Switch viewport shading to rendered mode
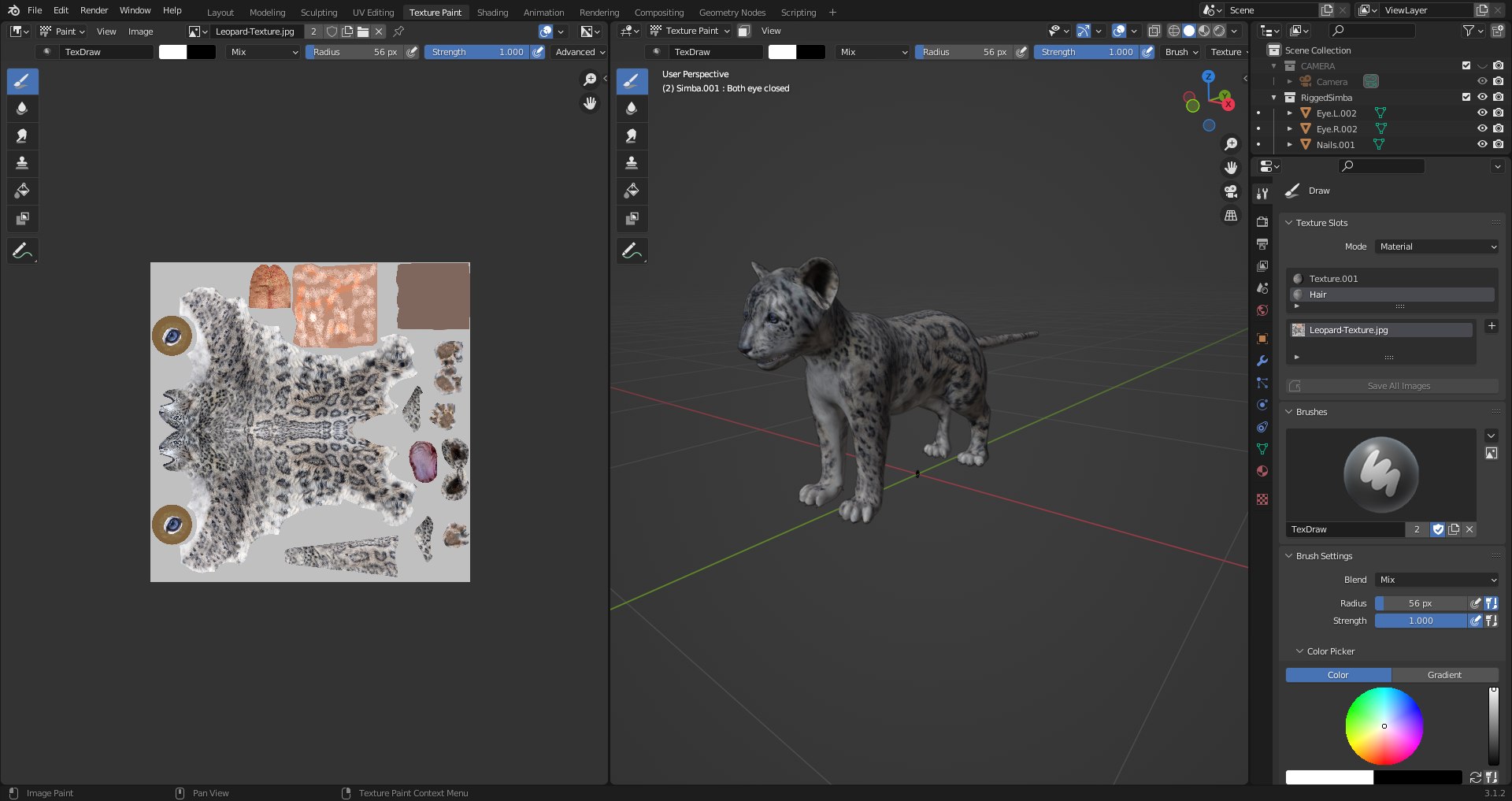Image resolution: width=1512 pixels, height=801 pixels. [x=1219, y=31]
